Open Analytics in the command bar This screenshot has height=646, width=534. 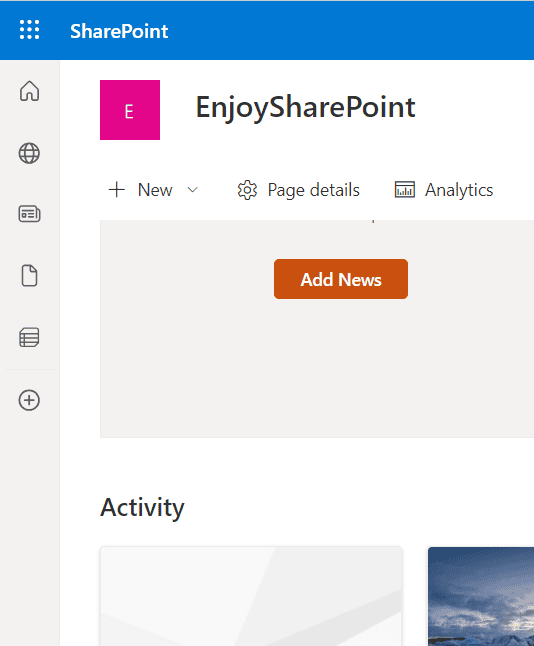coord(444,190)
